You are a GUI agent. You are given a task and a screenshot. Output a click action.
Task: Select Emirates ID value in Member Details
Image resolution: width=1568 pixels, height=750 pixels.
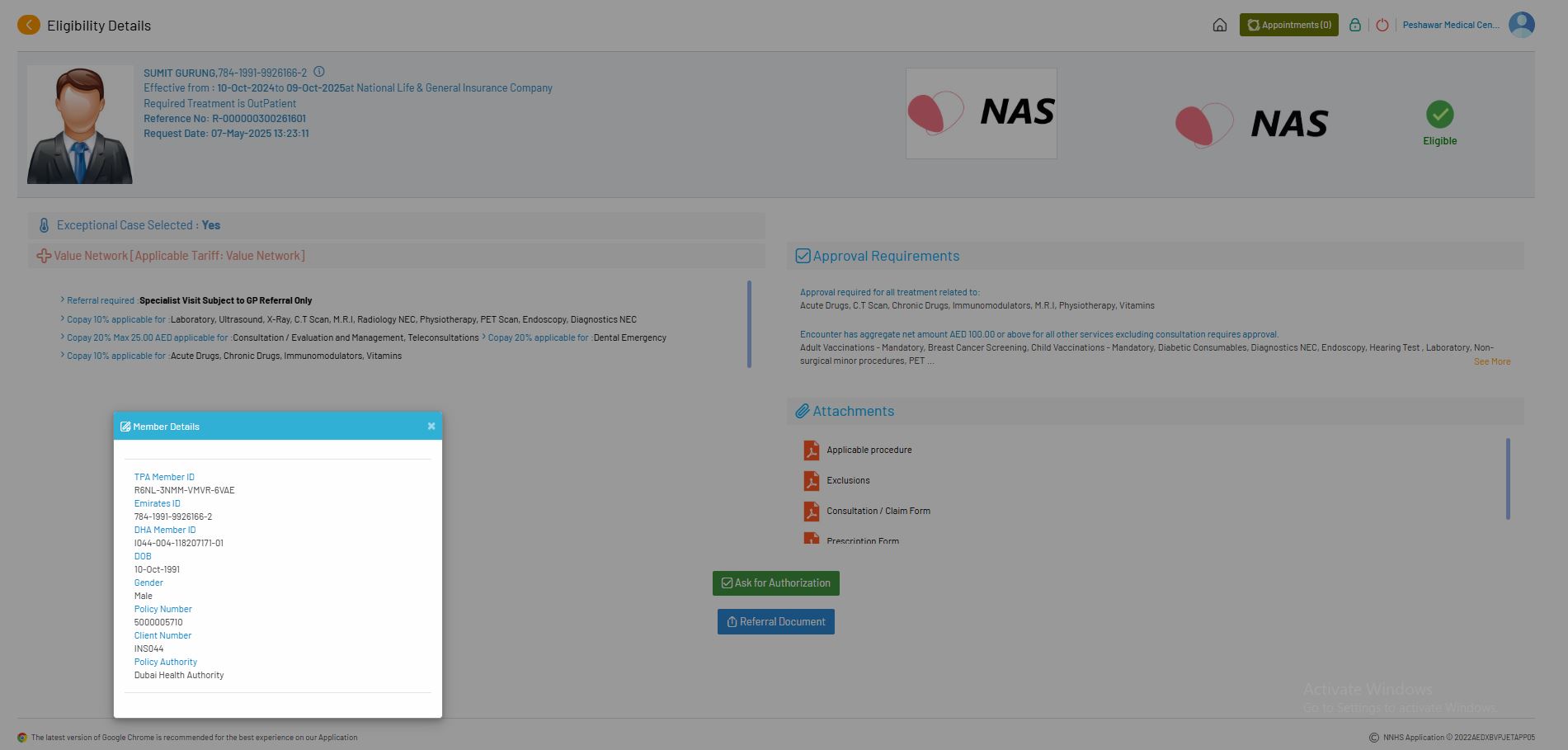click(173, 517)
